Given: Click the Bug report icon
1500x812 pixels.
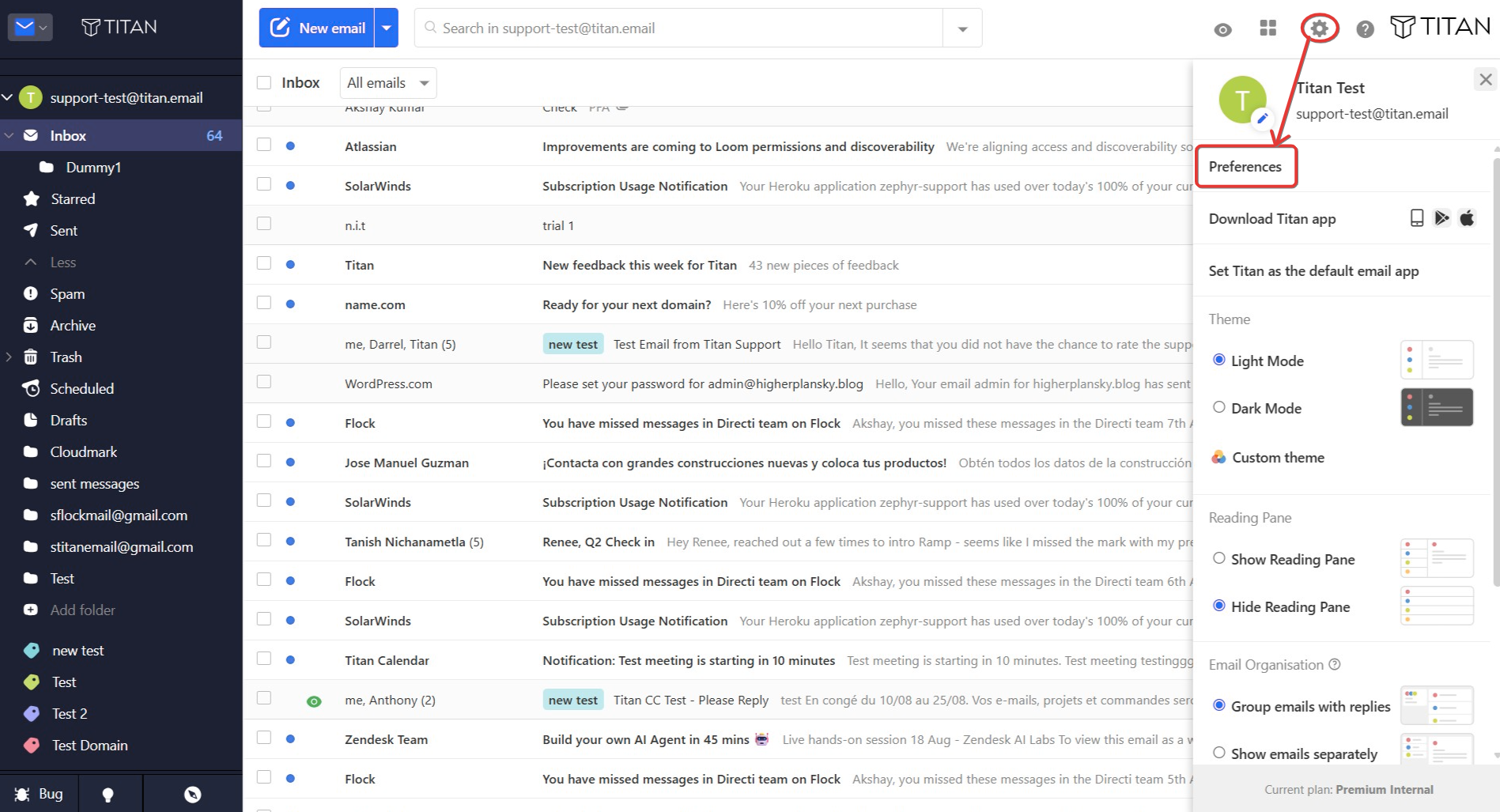Looking at the screenshot, I should tap(22, 794).
